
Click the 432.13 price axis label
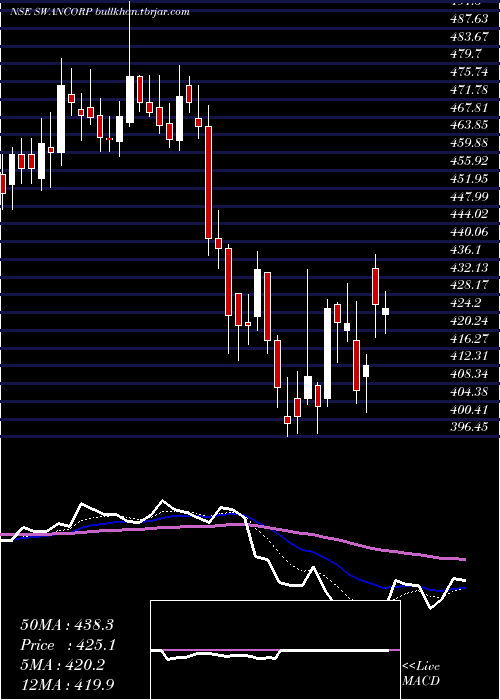(x=469, y=267)
